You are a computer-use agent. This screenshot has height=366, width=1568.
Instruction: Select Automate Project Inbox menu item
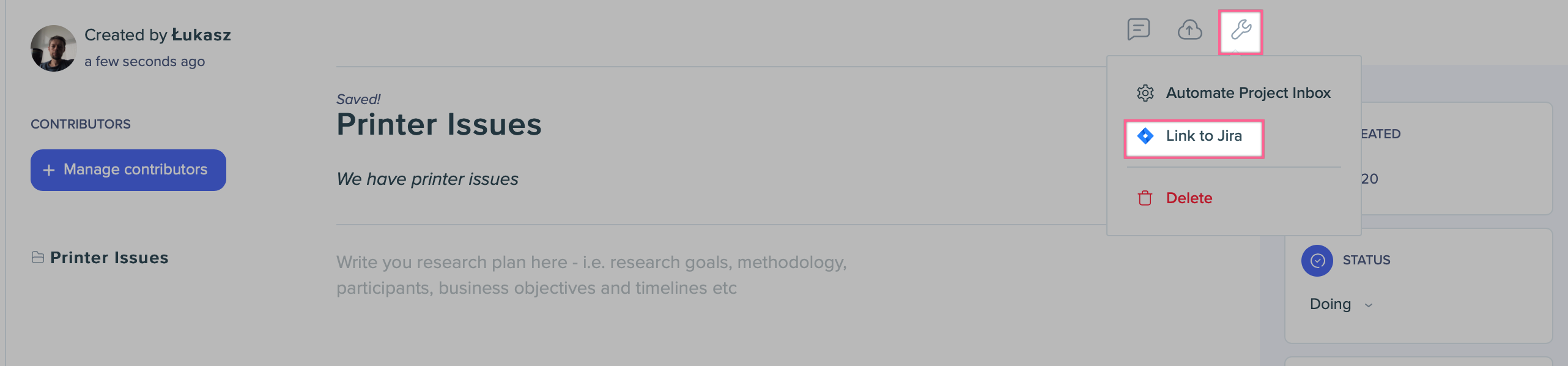1233,93
